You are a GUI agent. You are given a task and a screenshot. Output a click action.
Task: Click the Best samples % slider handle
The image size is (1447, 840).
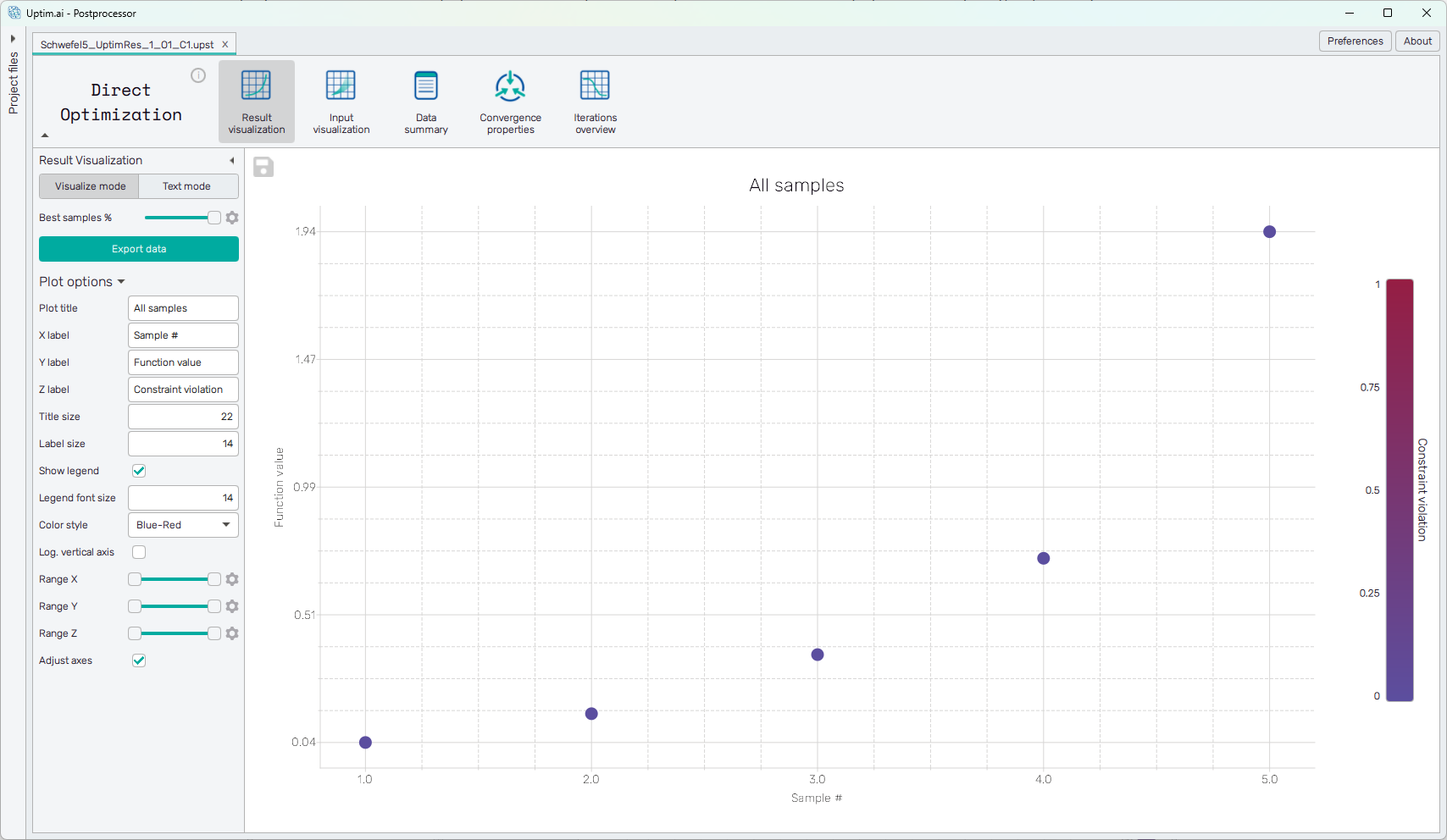(x=214, y=218)
